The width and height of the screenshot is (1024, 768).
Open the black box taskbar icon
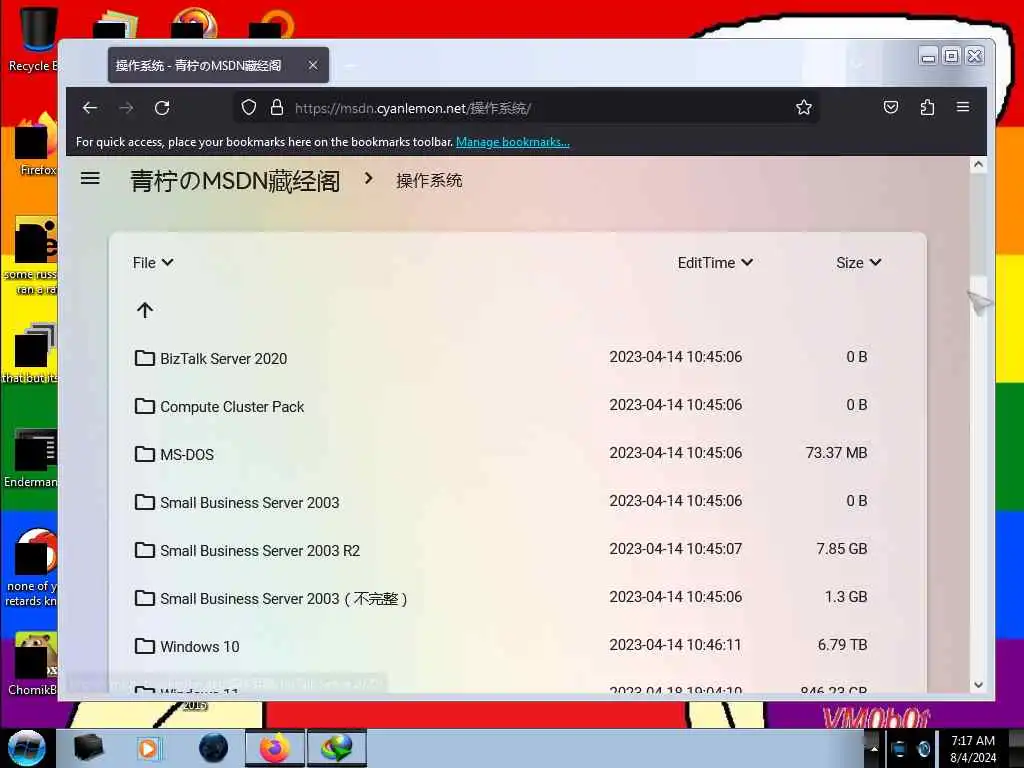point(88,748)
